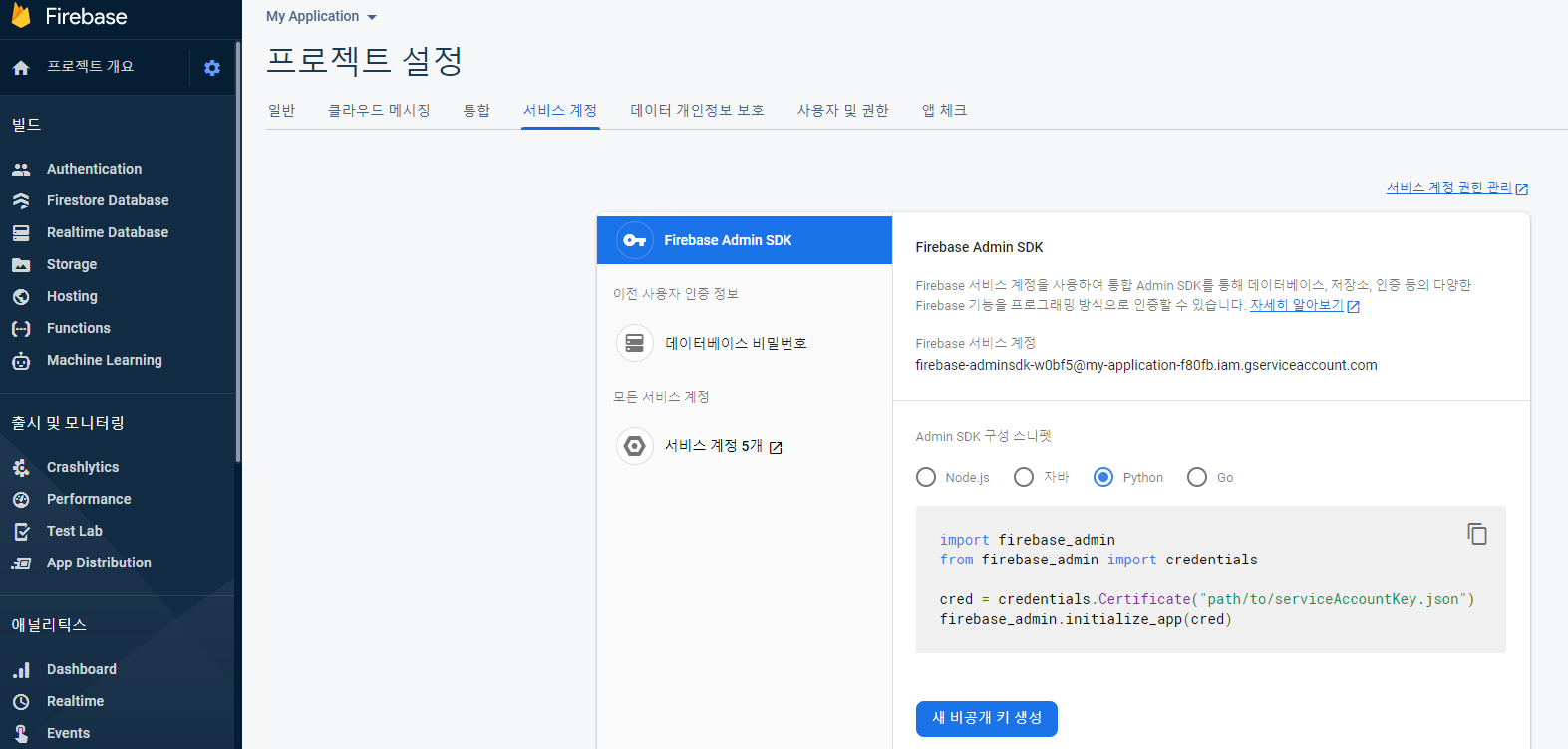This screenshot has width=1568, height=749.
Task: Click the service account email address text
Action: pyautogui.click(x=1146, y=365)
